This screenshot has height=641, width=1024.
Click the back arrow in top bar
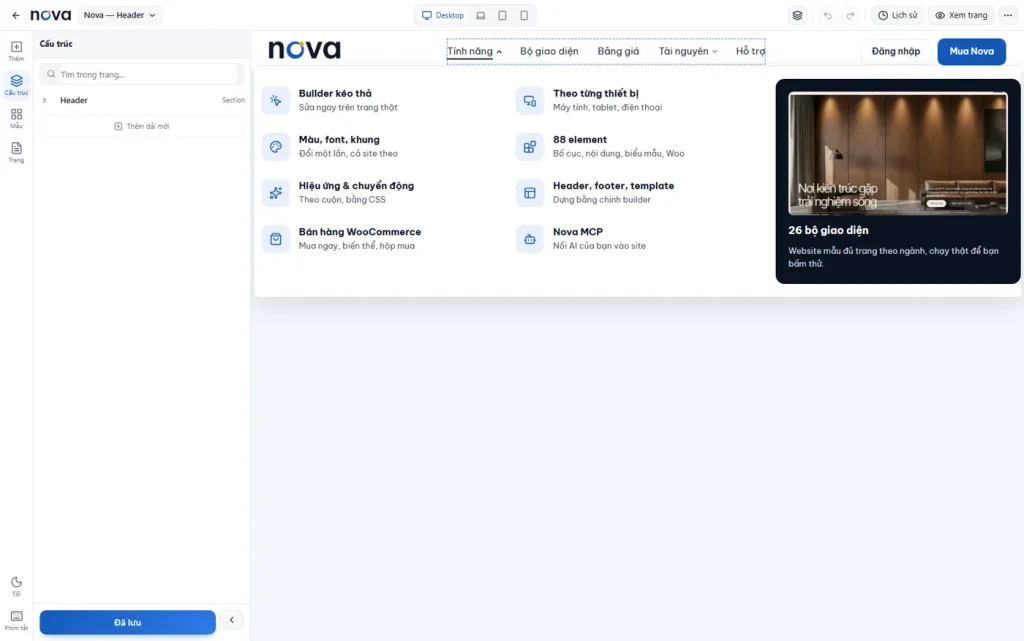pyautogui.click(x=16, y=15)
